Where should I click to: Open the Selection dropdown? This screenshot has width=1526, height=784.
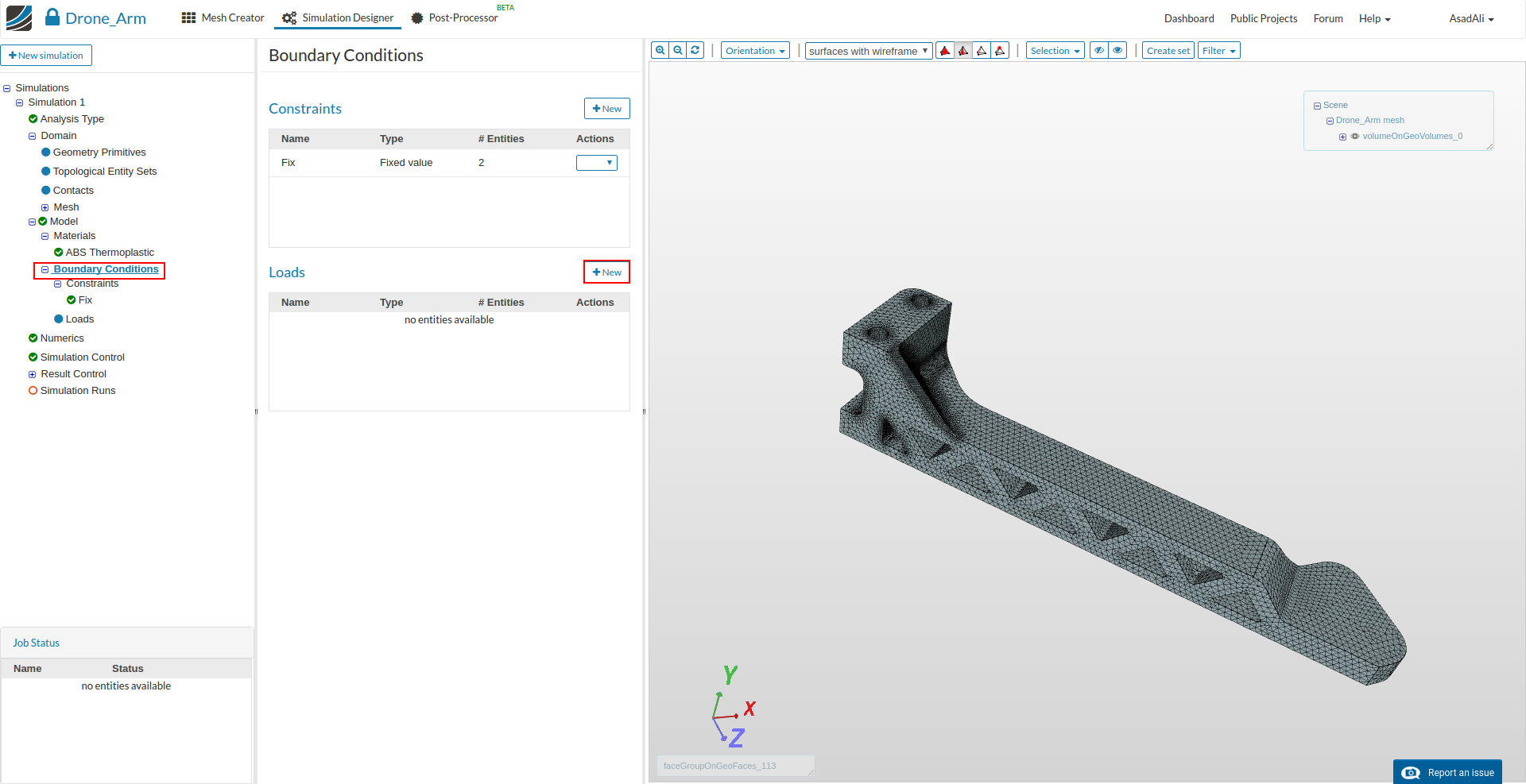pos(1055,50)
